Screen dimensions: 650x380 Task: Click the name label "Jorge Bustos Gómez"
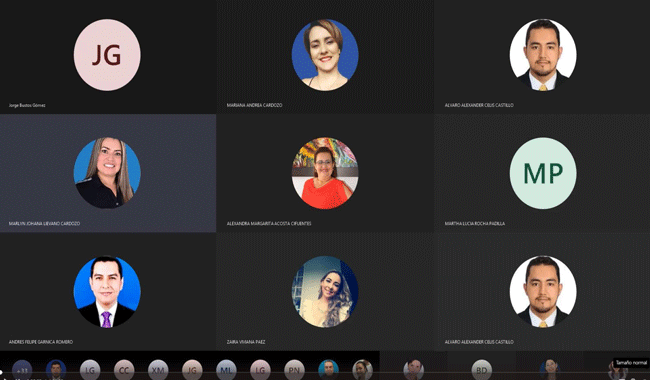click(x=27, y=105)
